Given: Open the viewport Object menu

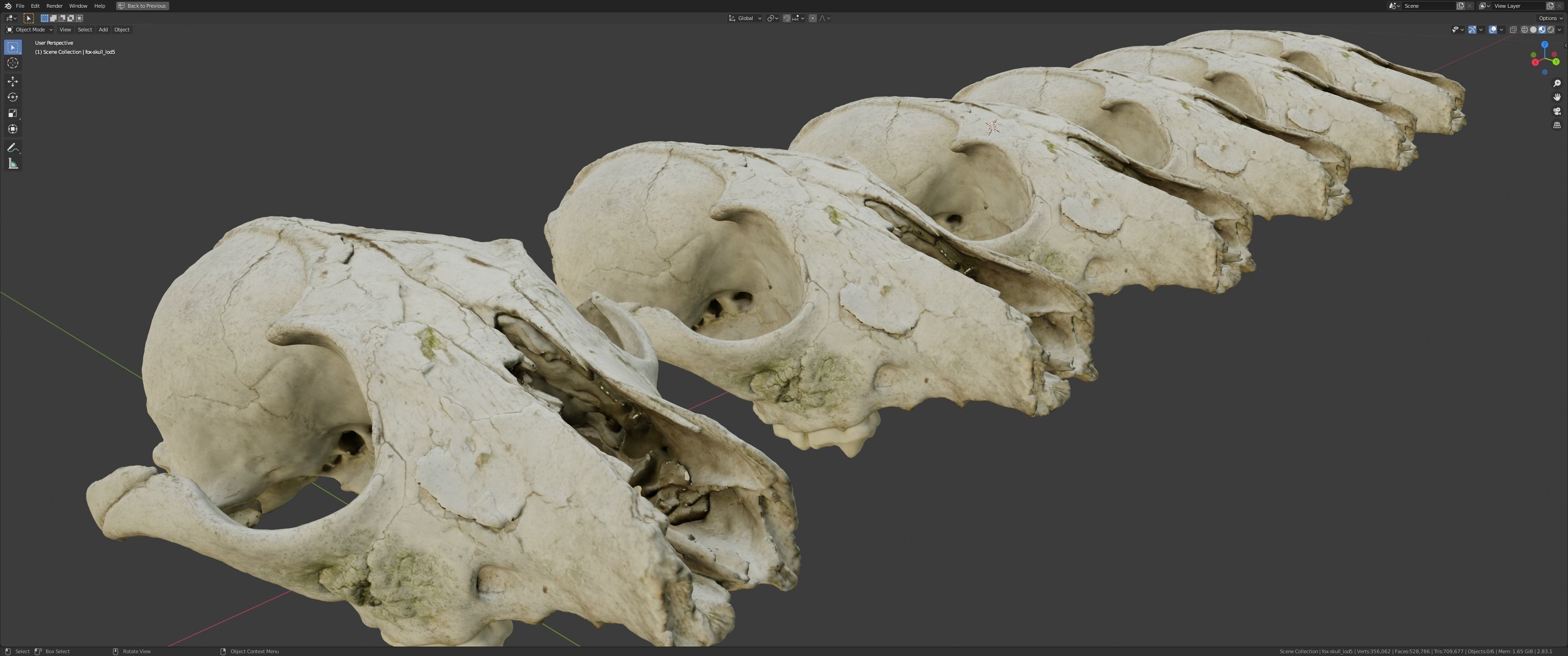Looking at the screenshot, I should point(122,29).
